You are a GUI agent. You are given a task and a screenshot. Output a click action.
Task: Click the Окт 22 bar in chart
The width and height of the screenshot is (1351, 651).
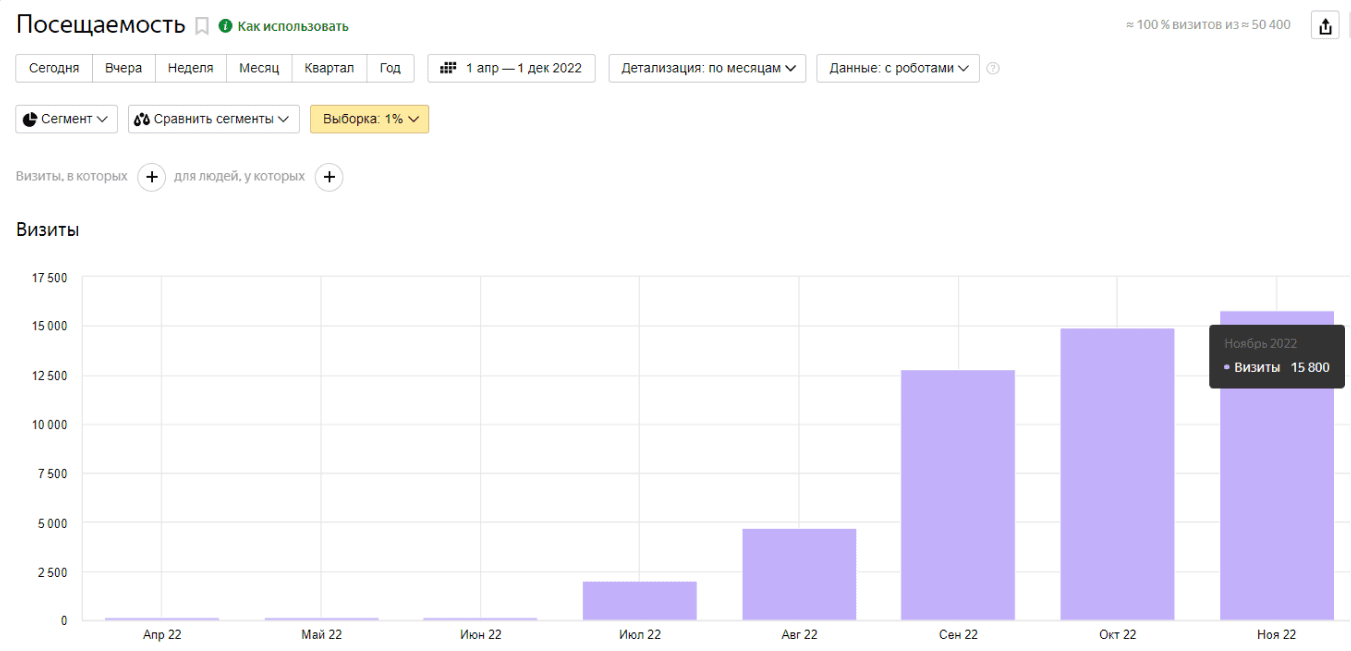[1117, 475]
